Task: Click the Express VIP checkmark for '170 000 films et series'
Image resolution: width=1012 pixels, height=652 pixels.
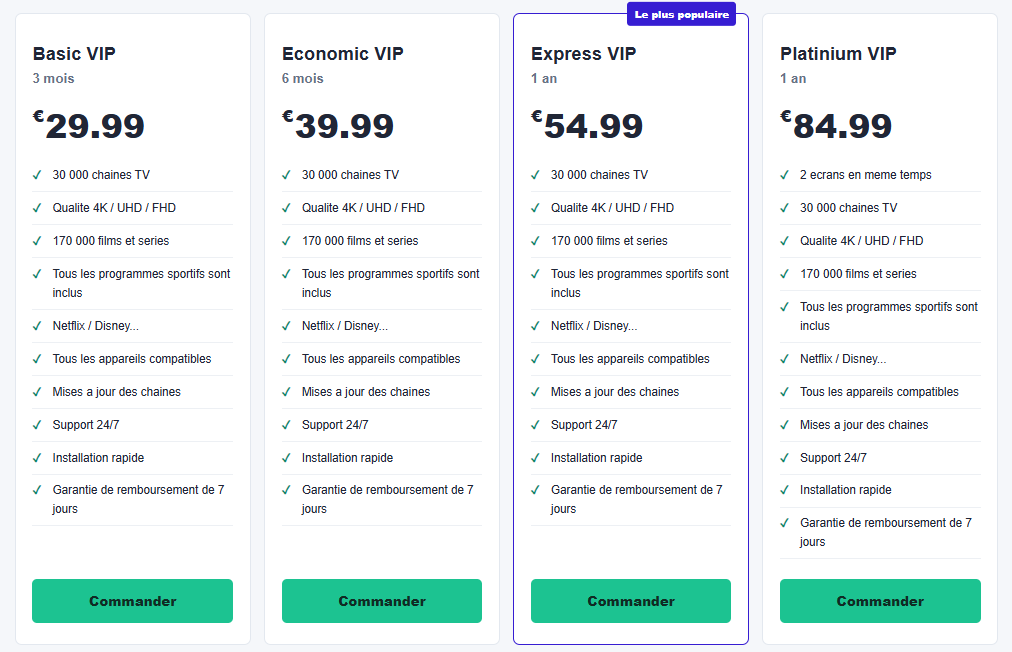Action: click(x=535, y=241)
